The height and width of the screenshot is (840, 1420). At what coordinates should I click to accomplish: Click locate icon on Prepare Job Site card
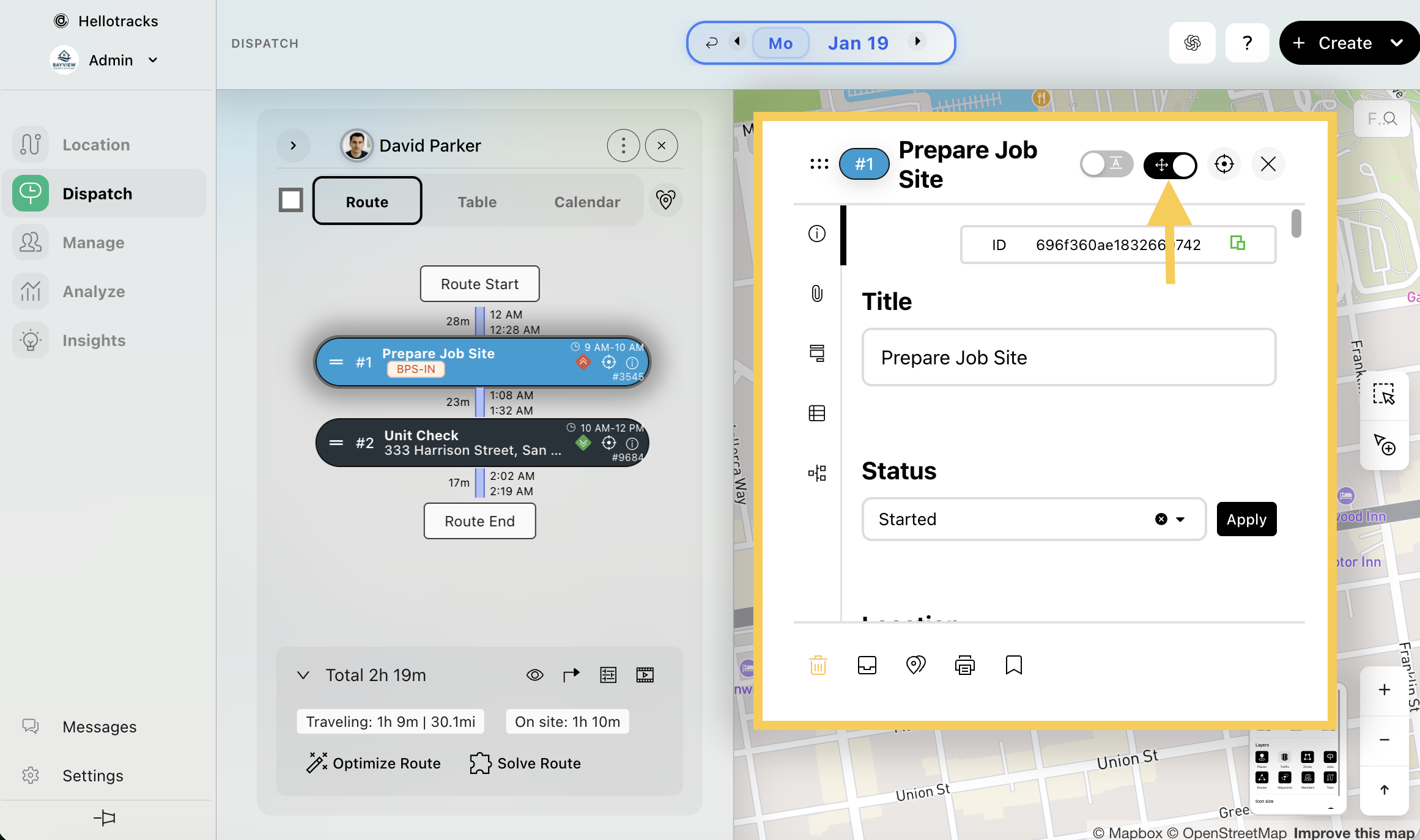click(608, 362)
